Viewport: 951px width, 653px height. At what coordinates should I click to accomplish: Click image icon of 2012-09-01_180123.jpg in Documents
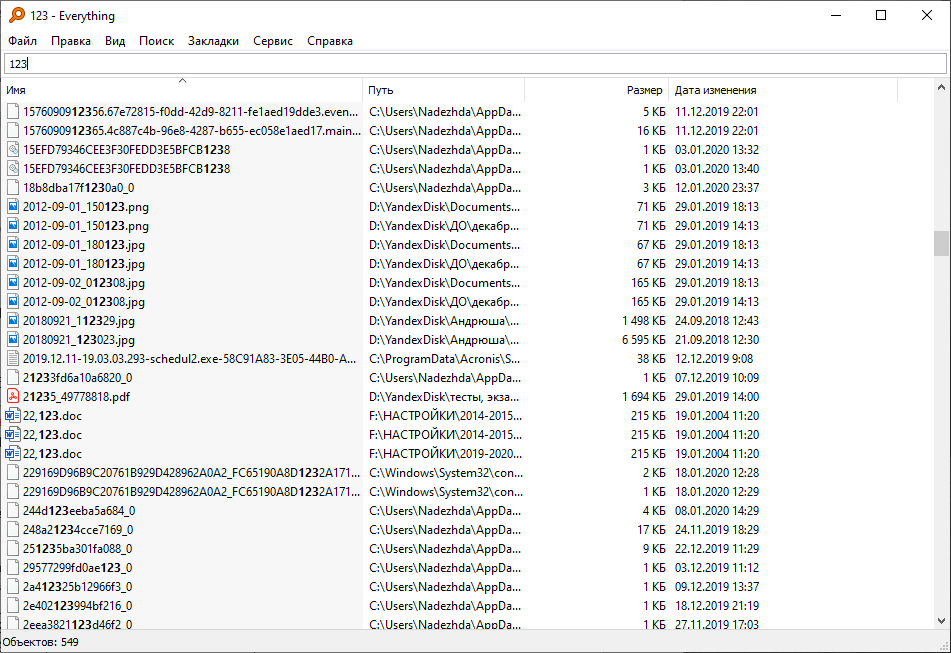pos(13,244)
